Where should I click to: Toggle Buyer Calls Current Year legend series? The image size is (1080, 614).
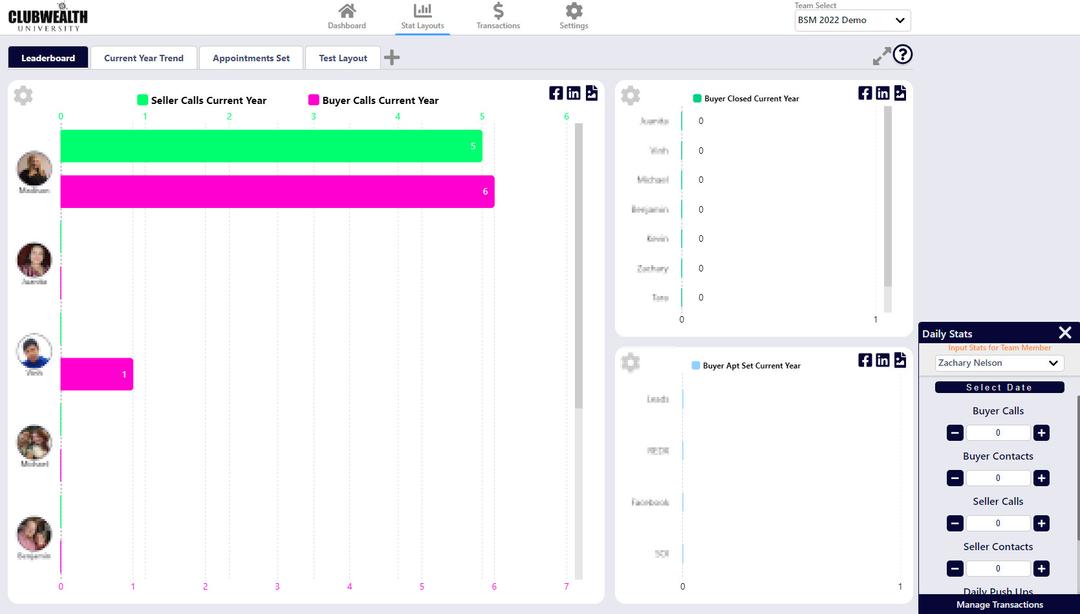(373, 100)
